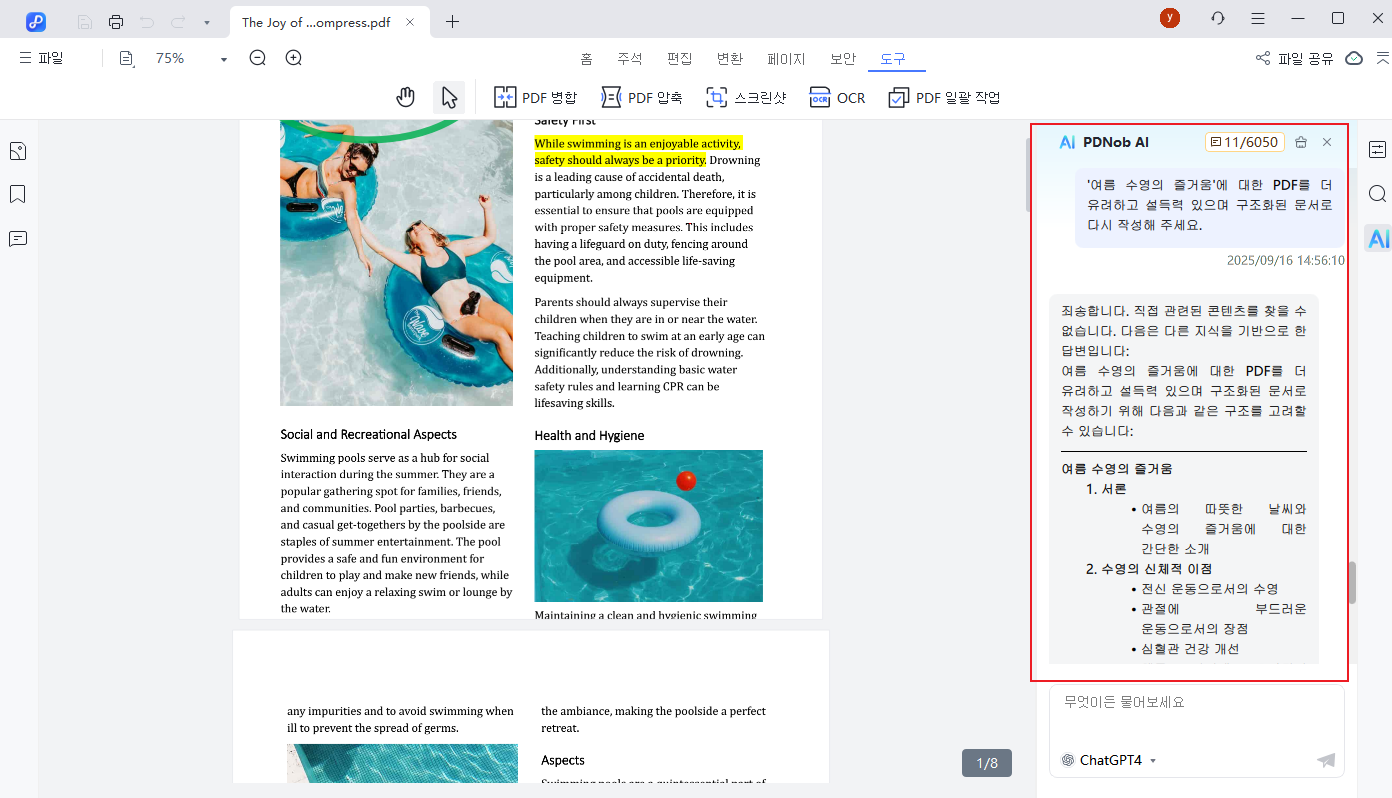Zoom out with the minus magnifier
The height and width of the screenshot is (798, 1392).
click(x=258, y=58)
